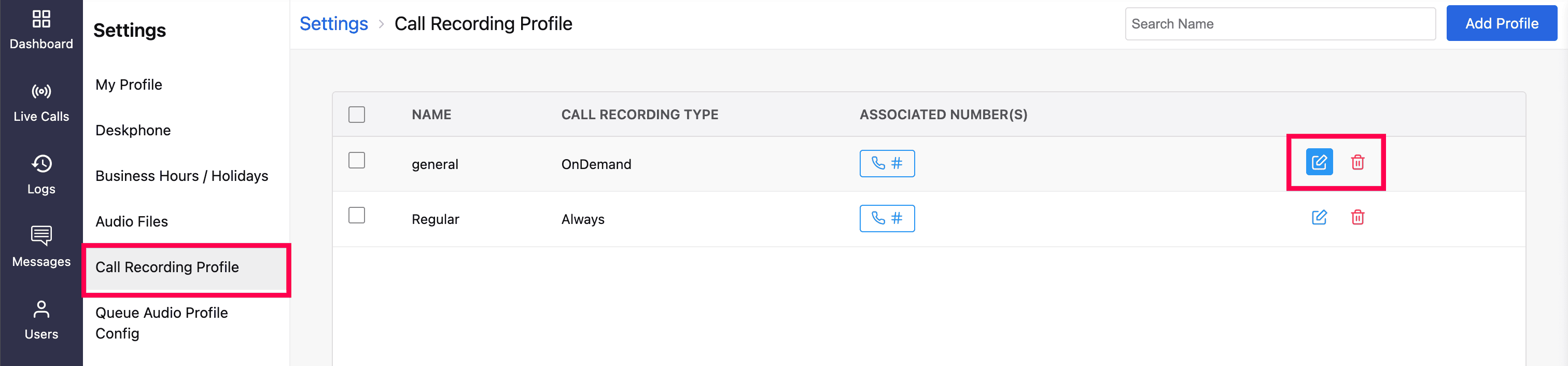Click the Settings breadcrumb link
The width and height of the screenshot is (1568, 366).
(333, 24)
